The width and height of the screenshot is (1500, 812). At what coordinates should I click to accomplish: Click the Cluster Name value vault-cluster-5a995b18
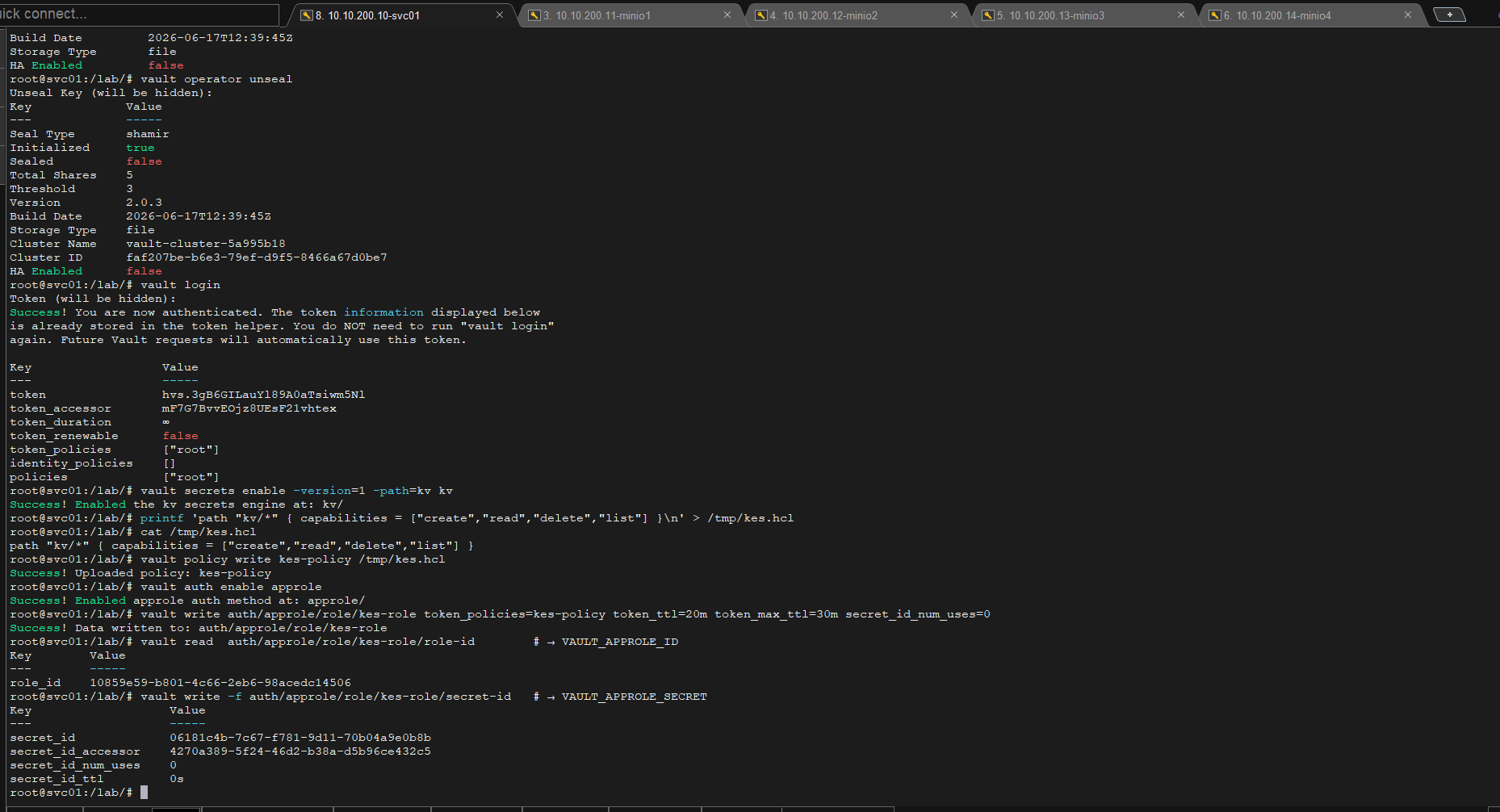tap(206, 244)
